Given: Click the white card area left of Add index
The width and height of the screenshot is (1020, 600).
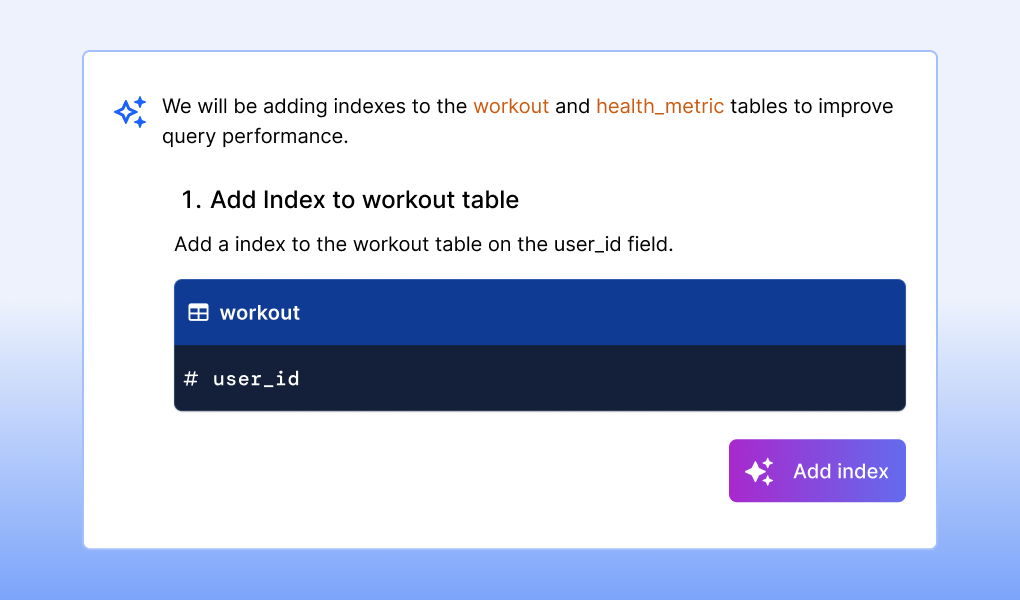Looking at the screenshot, I should (x=450, y=471).
